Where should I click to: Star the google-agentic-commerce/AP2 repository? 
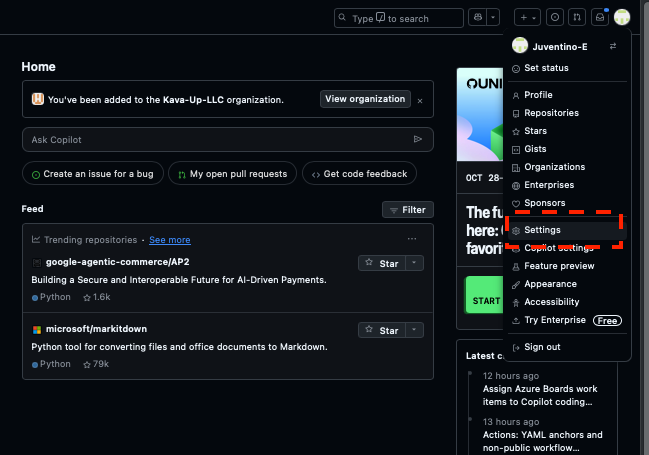[x=381, y=263]
